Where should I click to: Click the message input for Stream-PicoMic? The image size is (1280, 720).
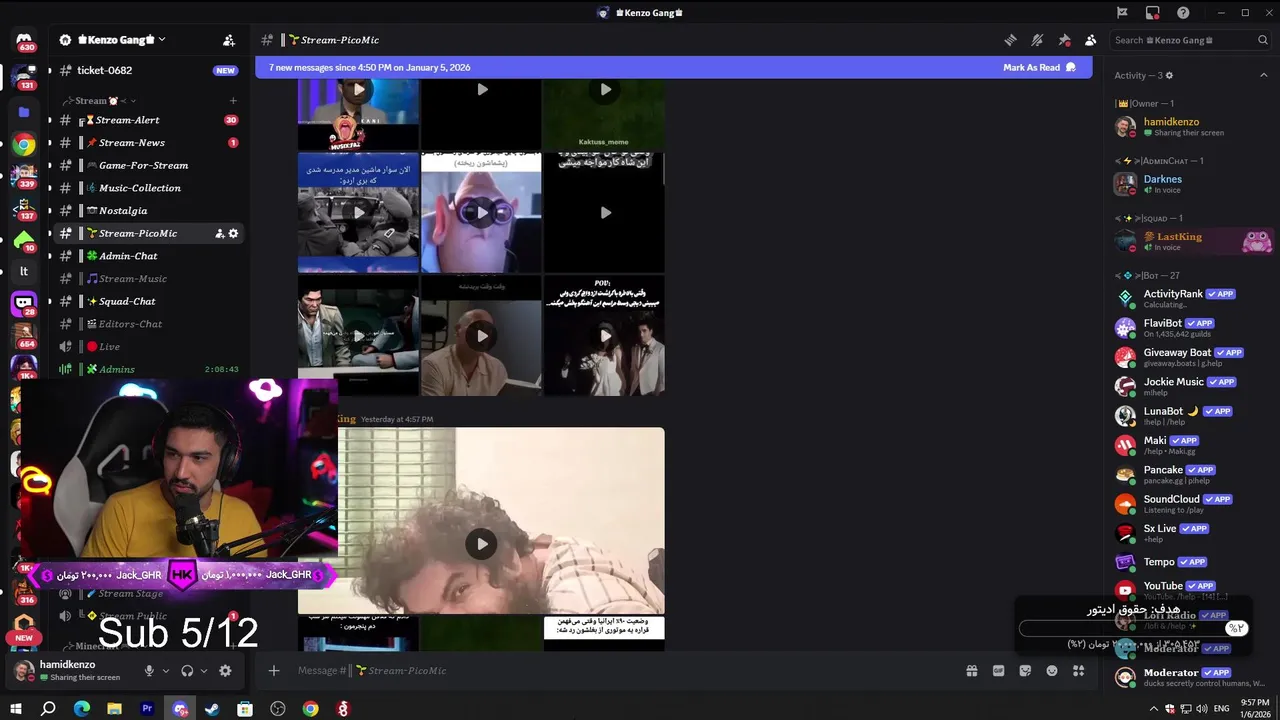pyautogui.click(x=620, y=671)
